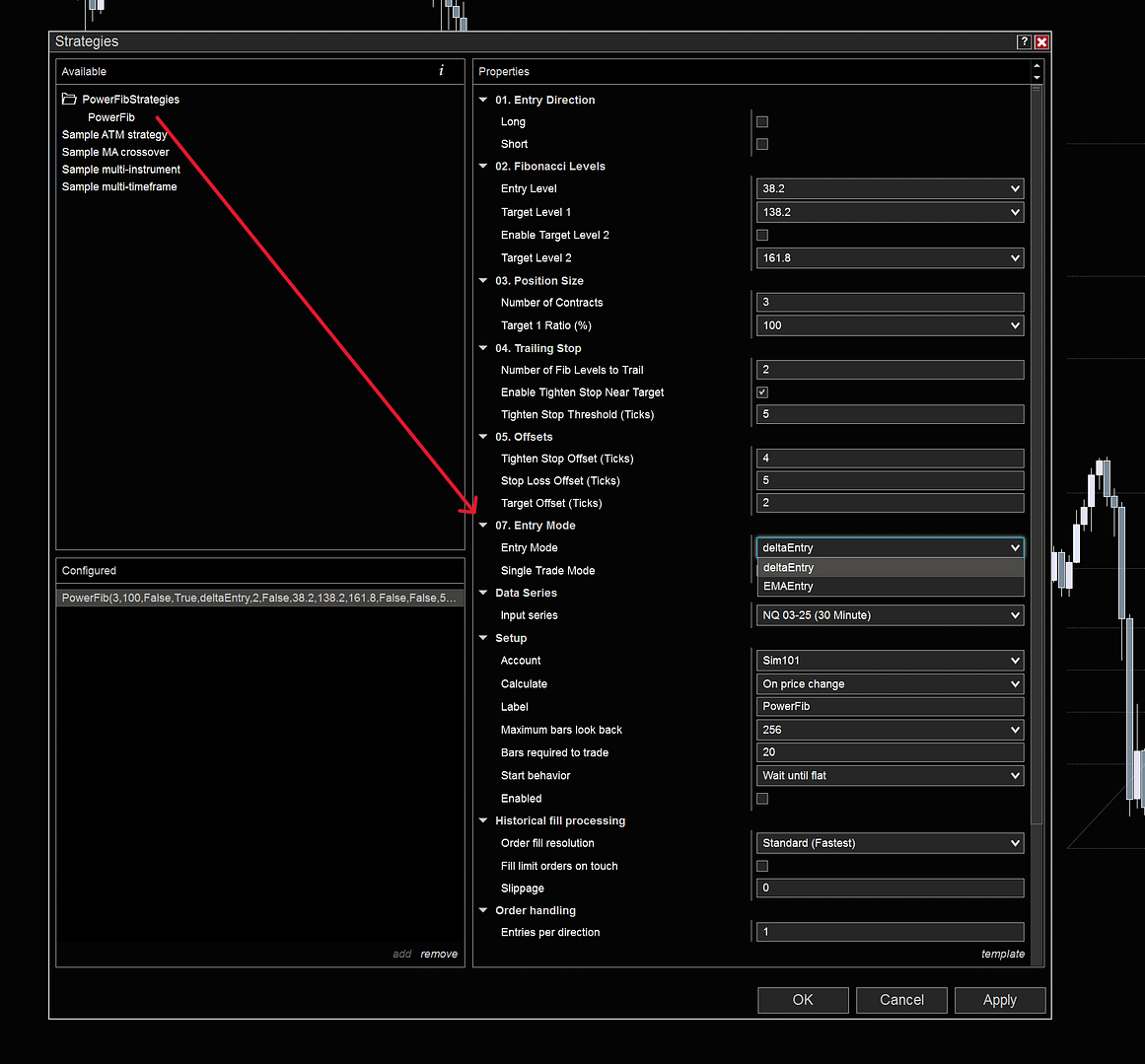The height and width of the screenshot is (1064, 1145).
Task: Select Sample MA crossover strategy
Action: [115, 152]
